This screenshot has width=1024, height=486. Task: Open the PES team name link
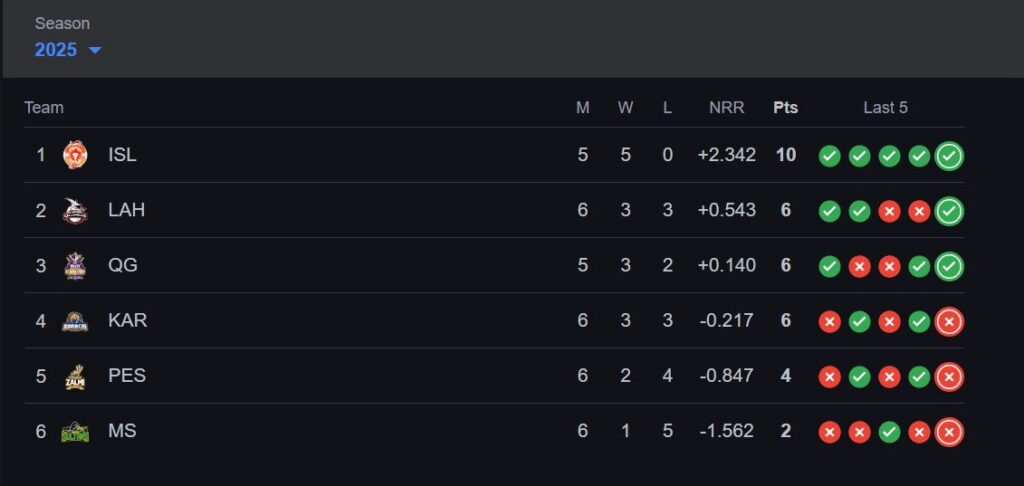tap(127, 376)
